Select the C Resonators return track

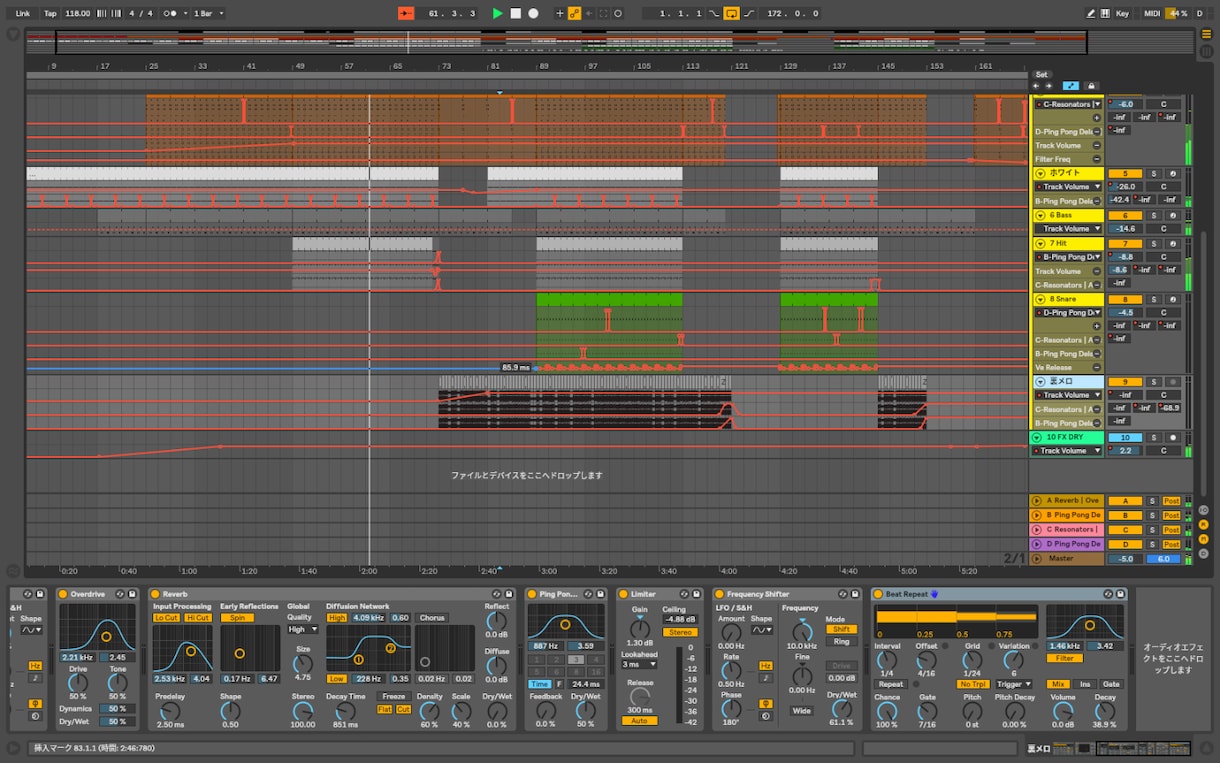pyautogui.click(x=1072, y=529)
